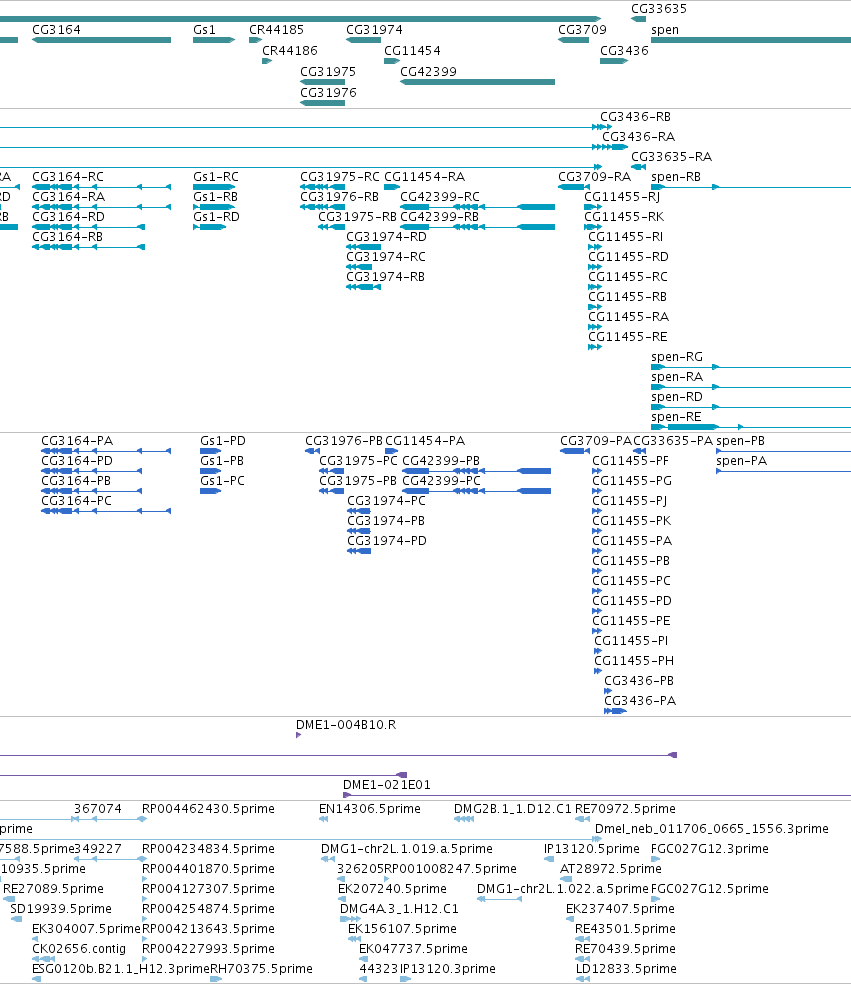Select transcript spen-RG
Image resolution: width=851 pixels, height=984 pixels.
pos(677,357)
